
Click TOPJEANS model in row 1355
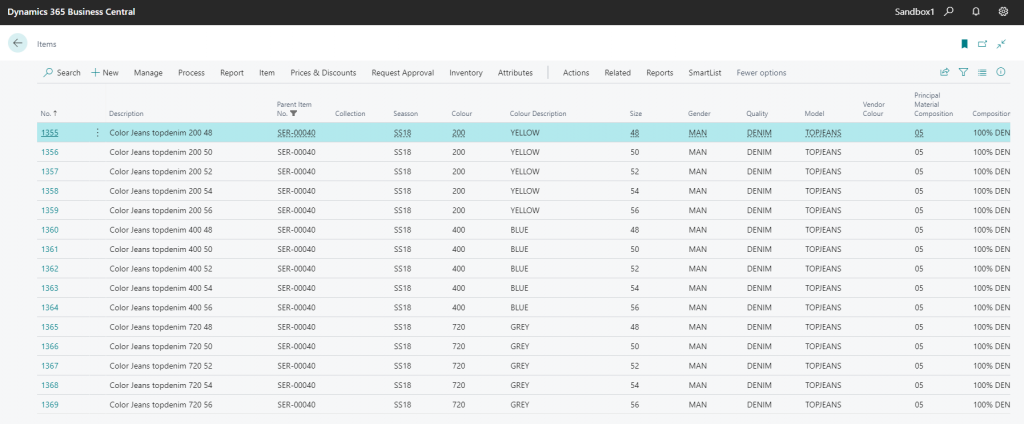[x=823, y=133]
